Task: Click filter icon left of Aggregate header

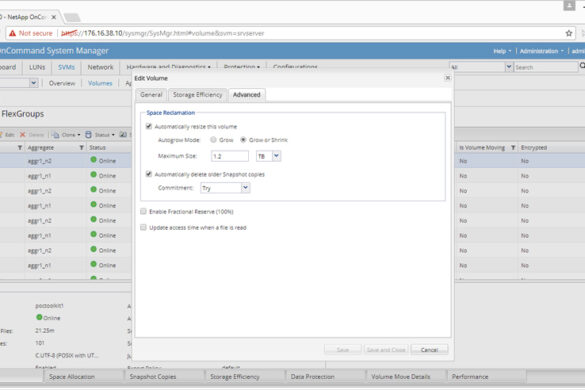Action: pos(20,148)
